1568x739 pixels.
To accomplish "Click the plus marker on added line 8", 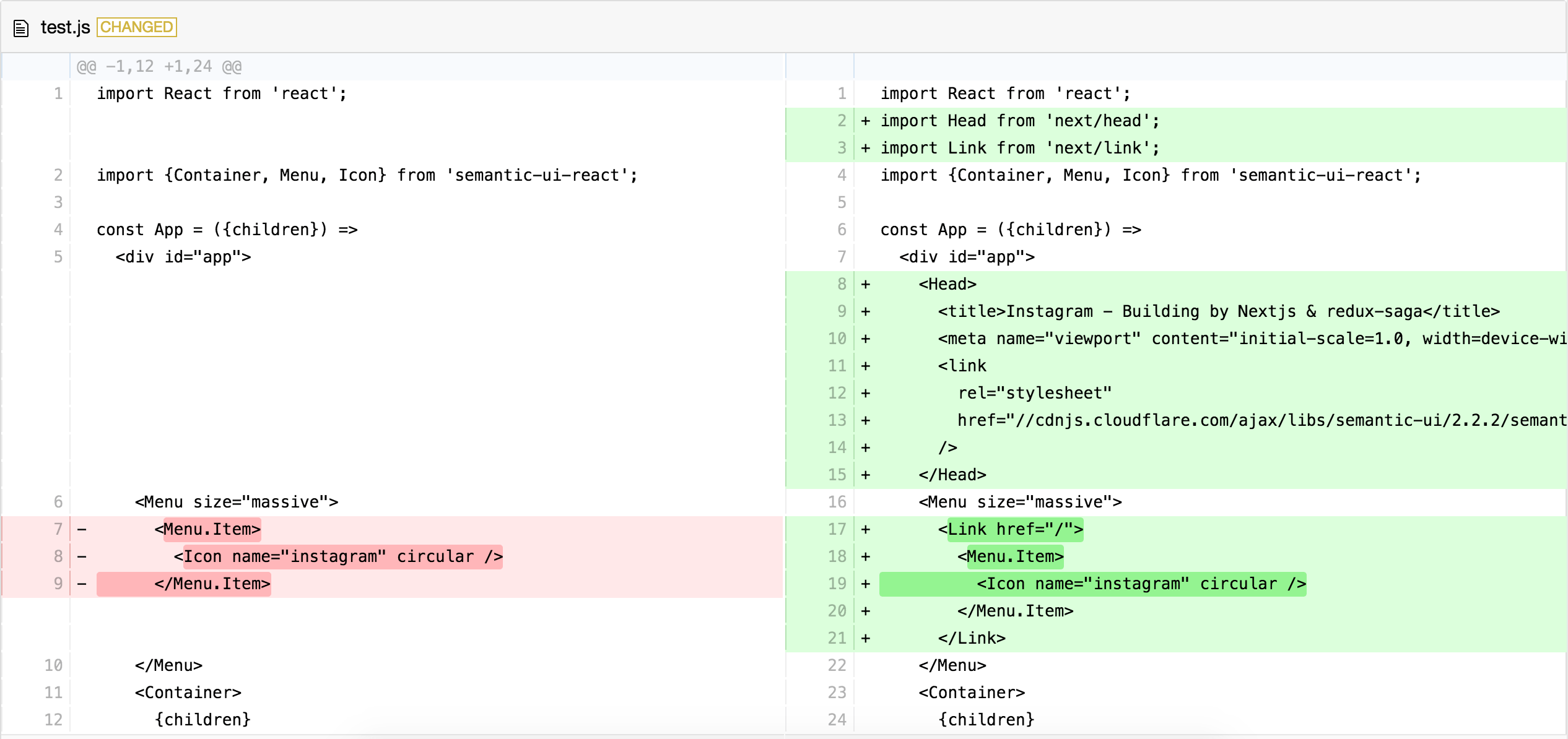I will [865, 284].
